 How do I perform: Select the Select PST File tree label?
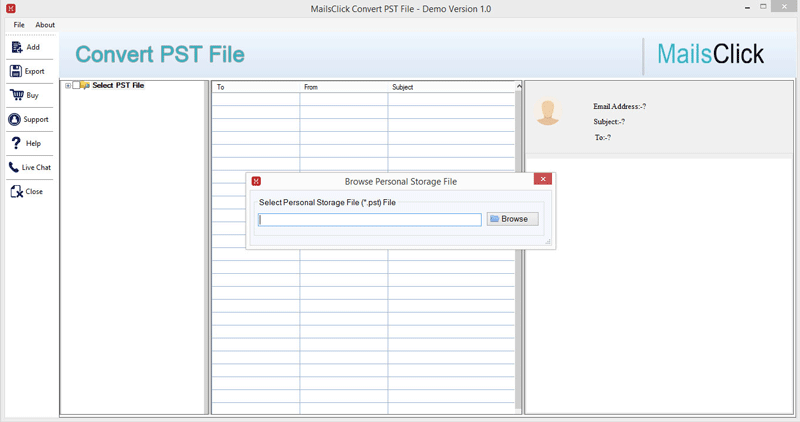pyautogui.click(x=118, y=85)
